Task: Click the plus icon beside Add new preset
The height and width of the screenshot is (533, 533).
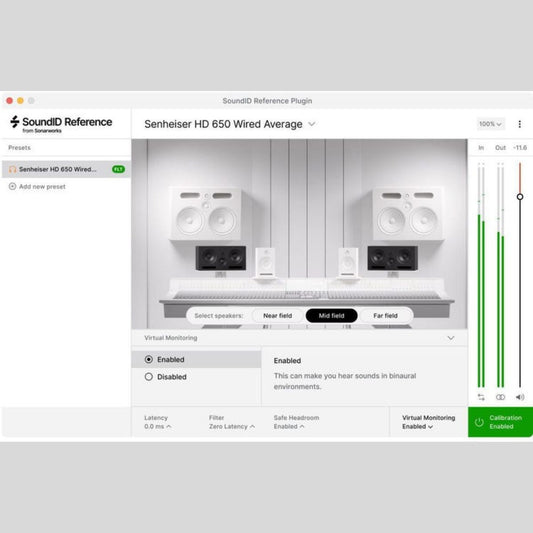Action: pos(12,186)
